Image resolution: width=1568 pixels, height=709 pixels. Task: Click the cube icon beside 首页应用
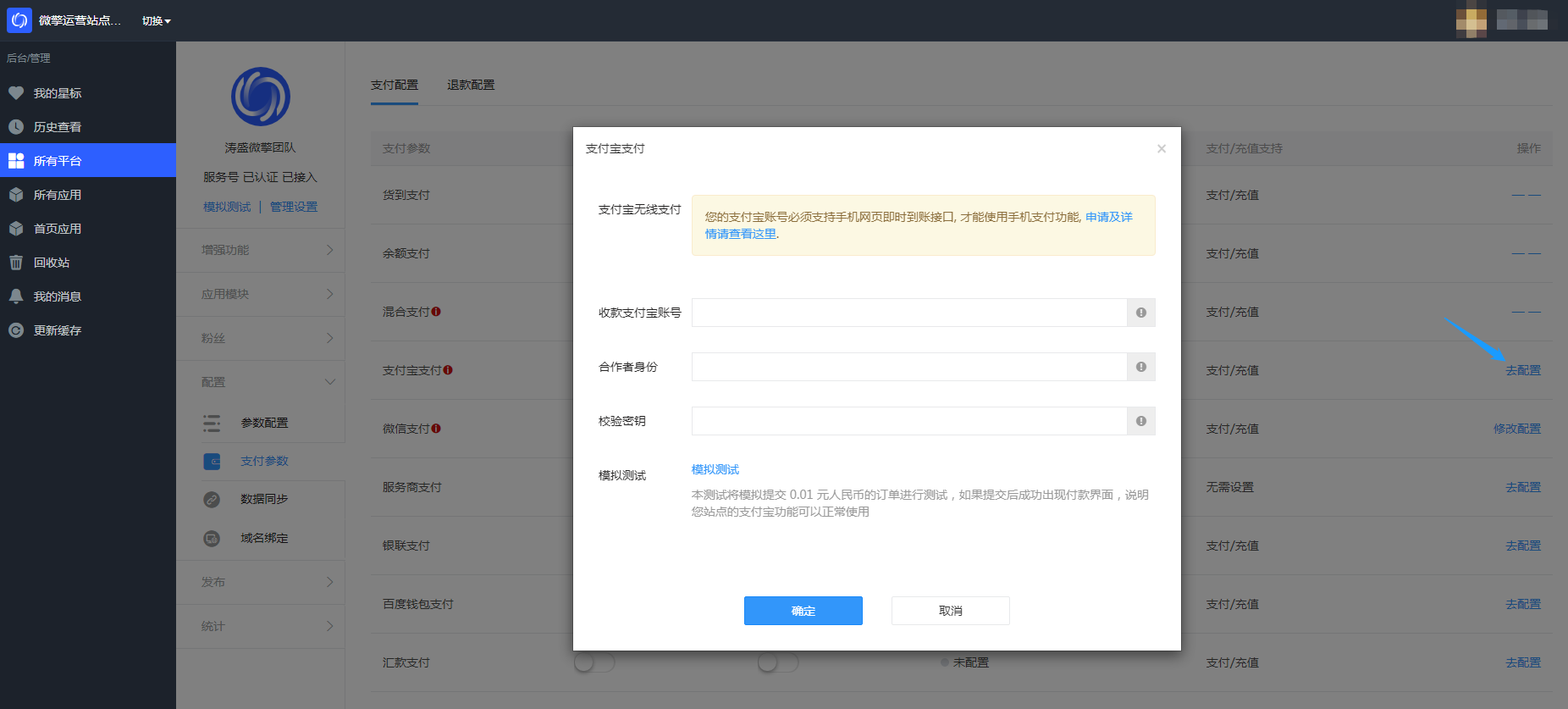pyautogui.click(x=16, y=229)
